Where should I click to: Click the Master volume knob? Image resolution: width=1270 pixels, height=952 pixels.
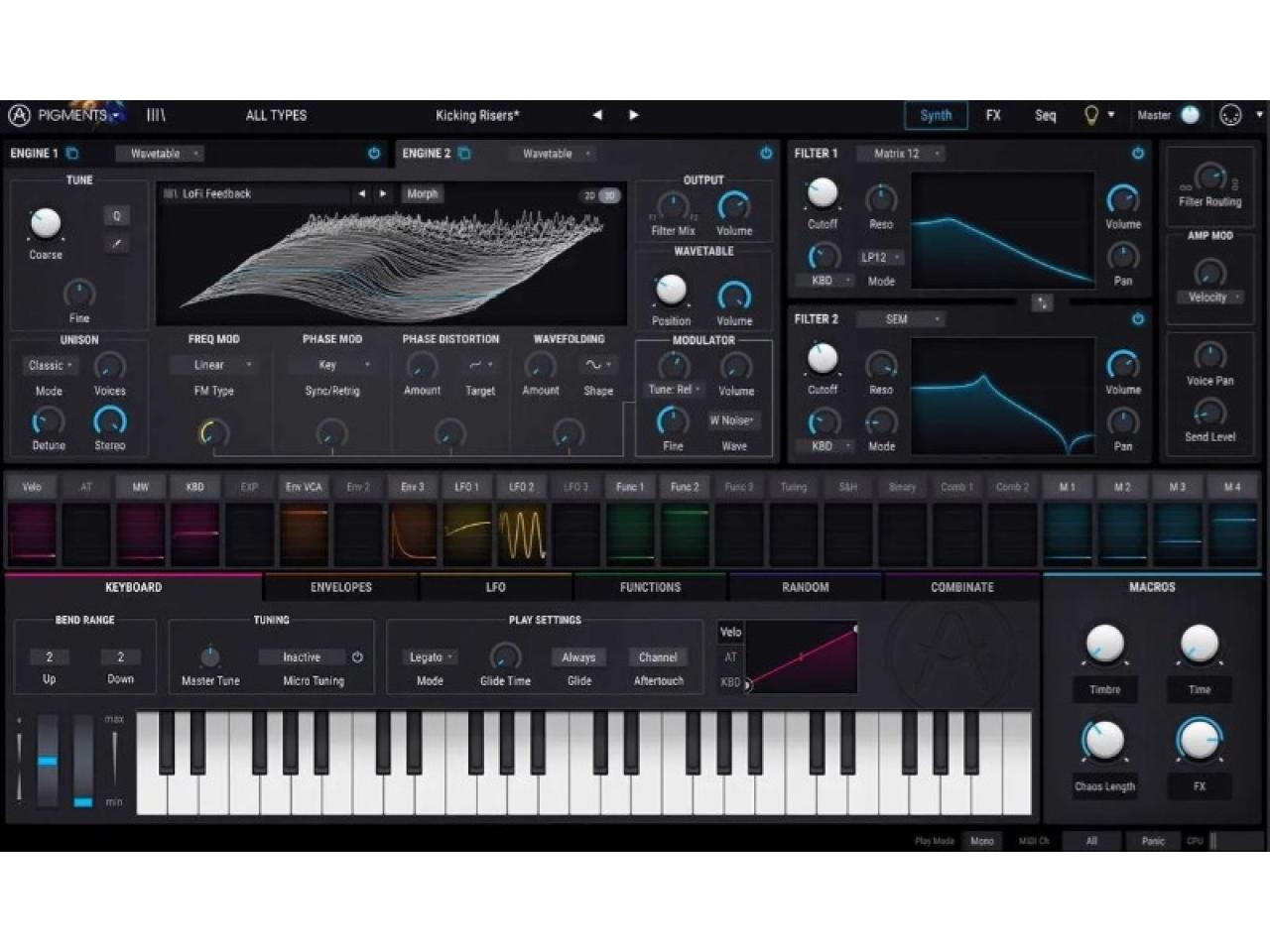coord(1190,115)
